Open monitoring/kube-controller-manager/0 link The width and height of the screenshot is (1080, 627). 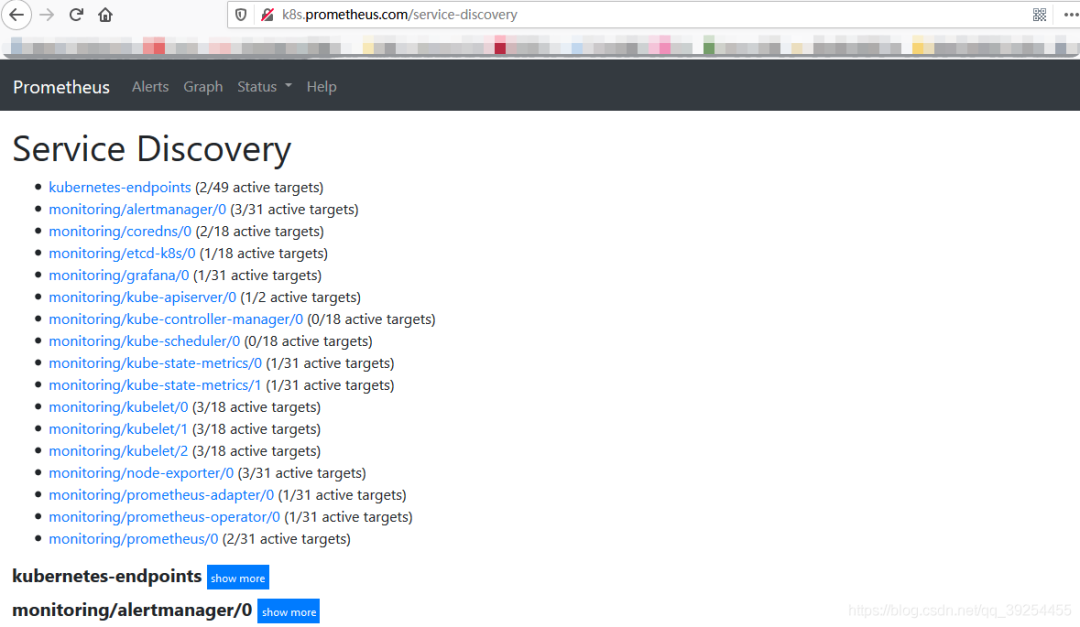click(176, 320)
